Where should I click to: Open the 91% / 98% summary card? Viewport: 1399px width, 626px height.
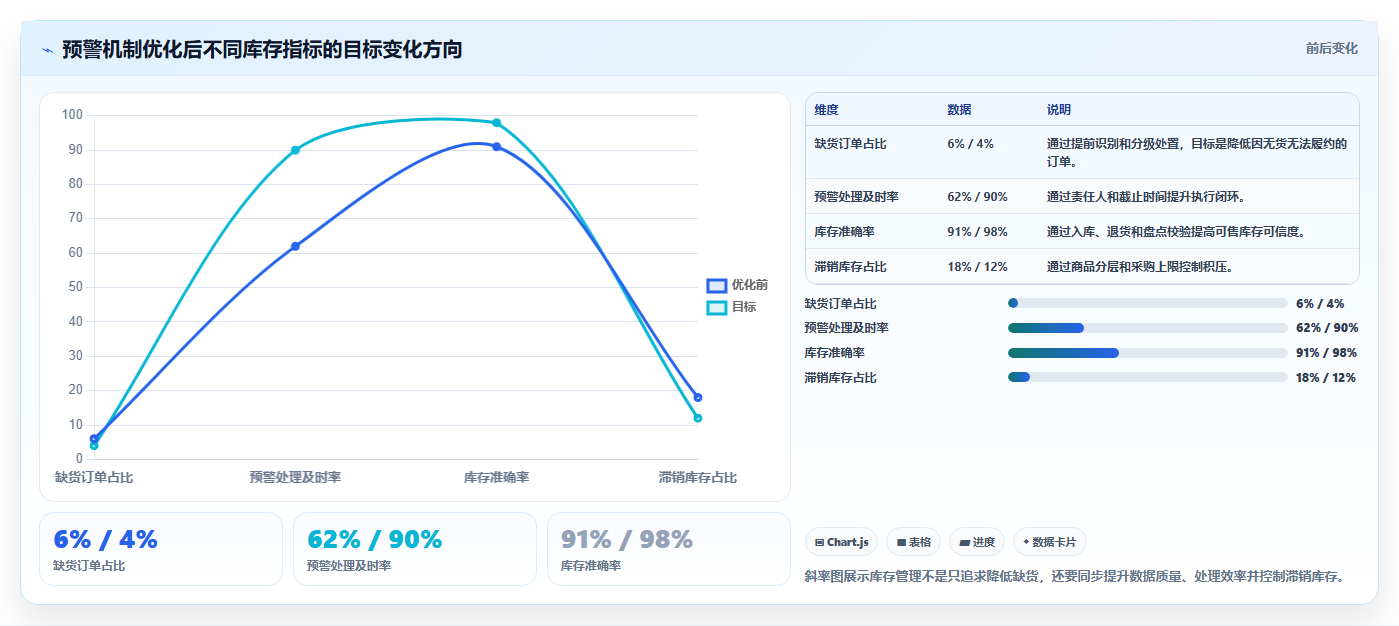point(668,549)
